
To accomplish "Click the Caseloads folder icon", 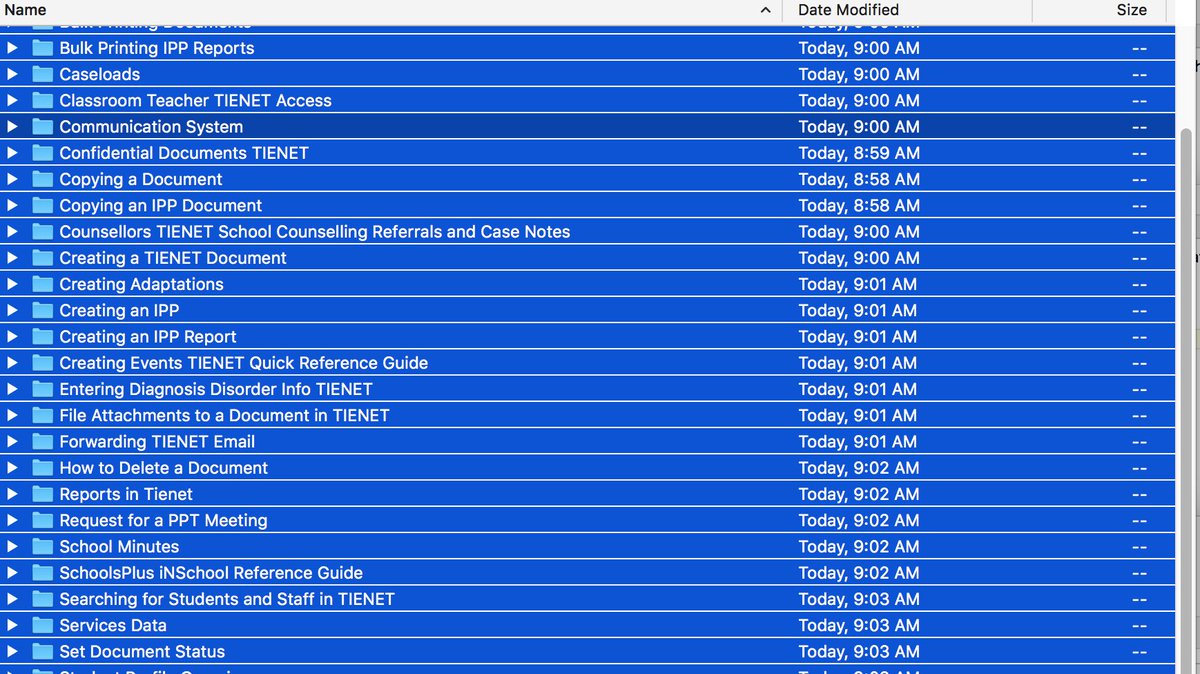I will click(42, 74).
